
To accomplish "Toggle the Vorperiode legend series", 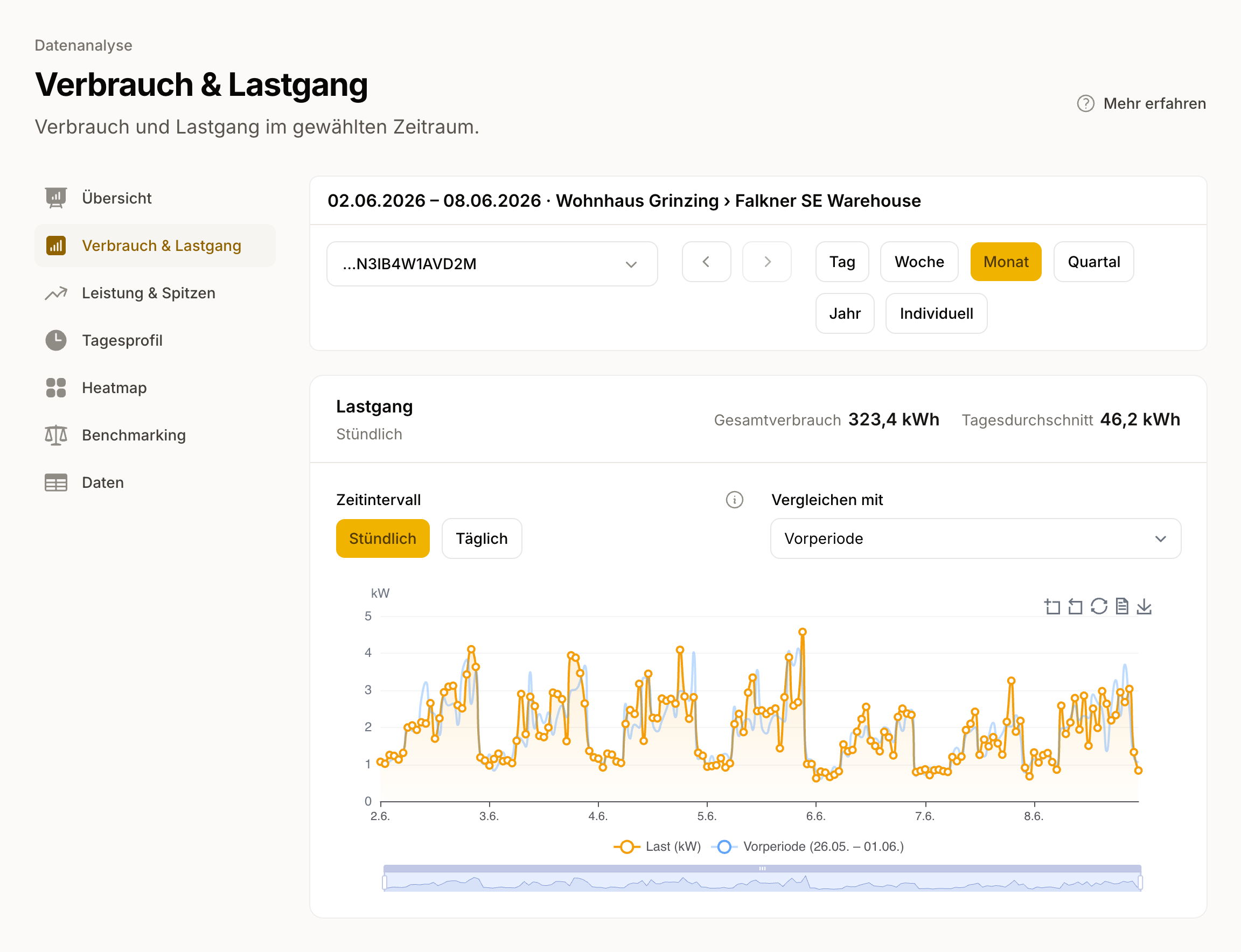I will pos(807,846).
